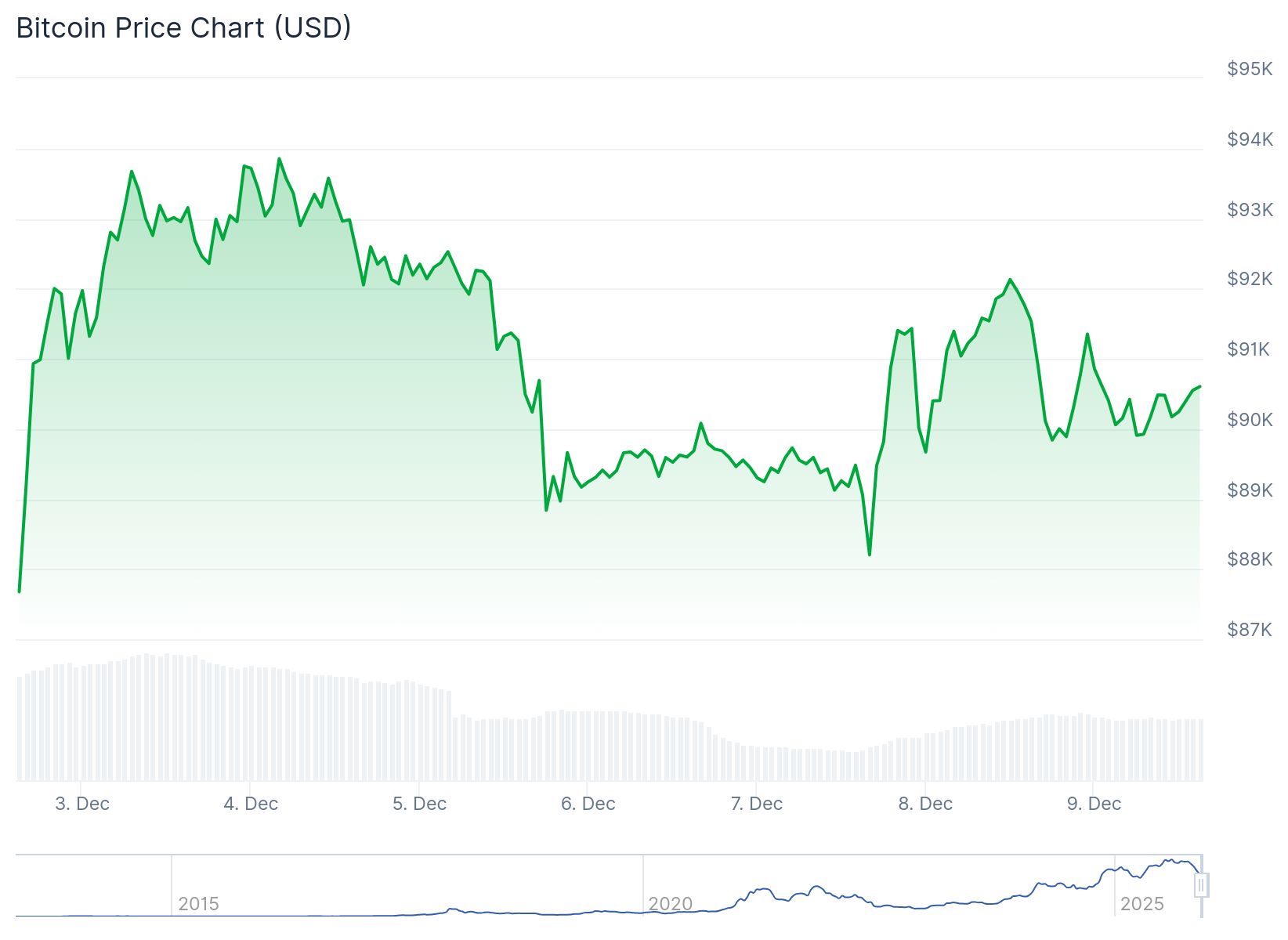Image resolution: width=1288 pixels, height=940 pixels.
Task: Select the 9. Dec date label
Action: (x=1094, y=804)
